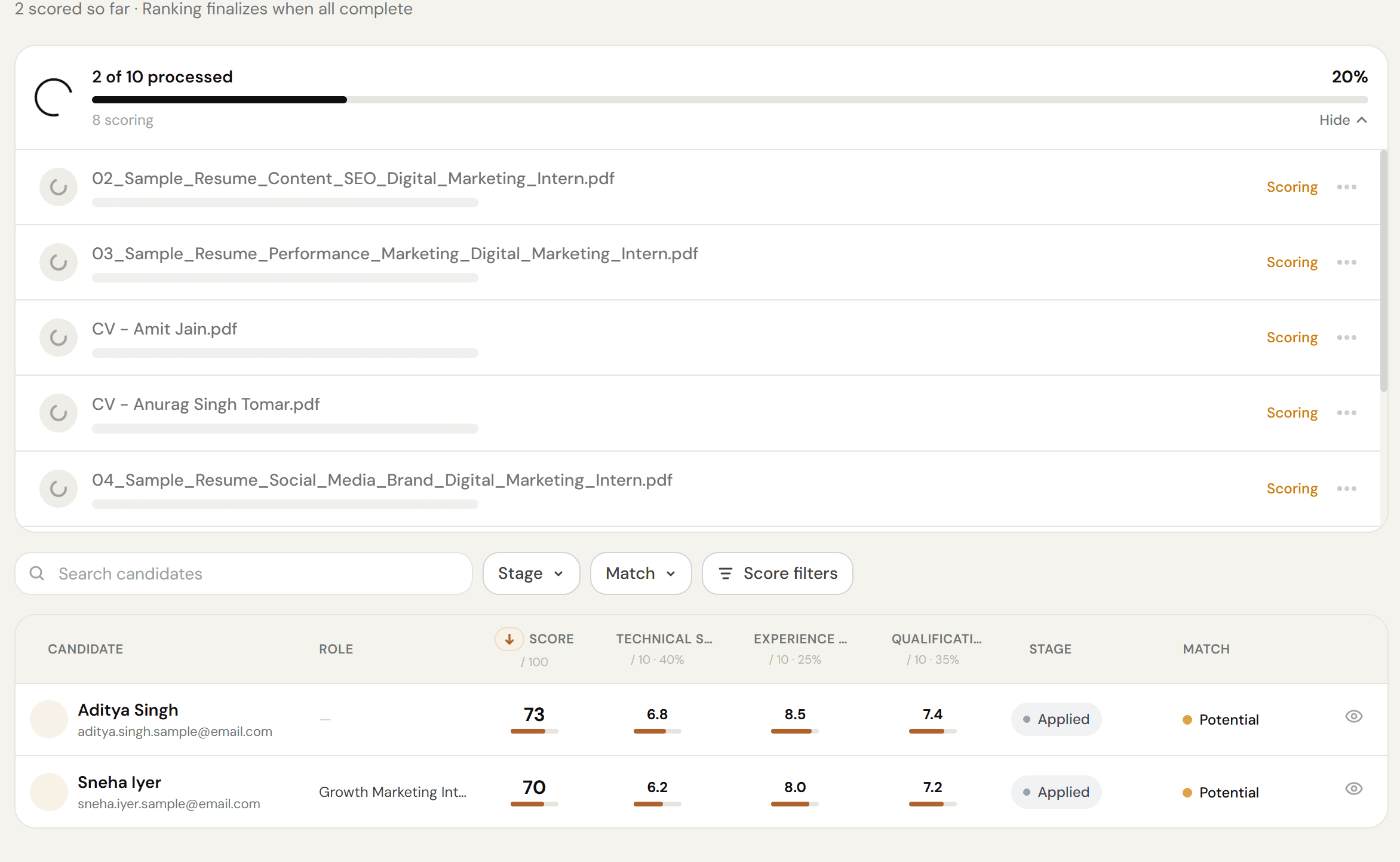The image size is (1400, 862).
Task: Click spinner icon beside 04_Sample_Resume_Social_Media_Brand file
Action: pos(58,489)
